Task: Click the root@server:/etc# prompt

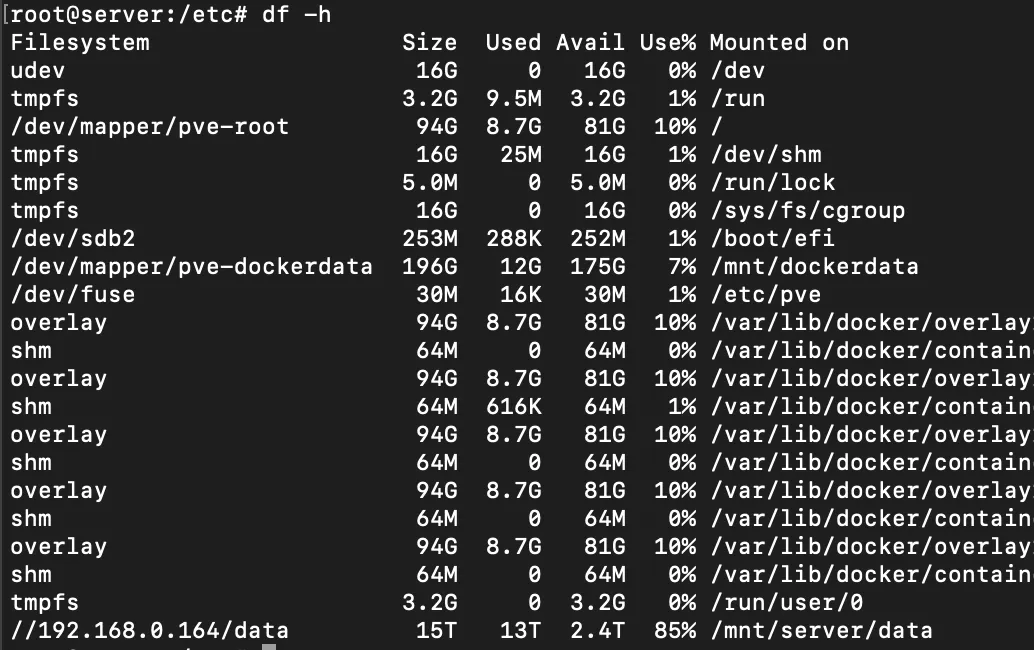Action: click(130, 15)
